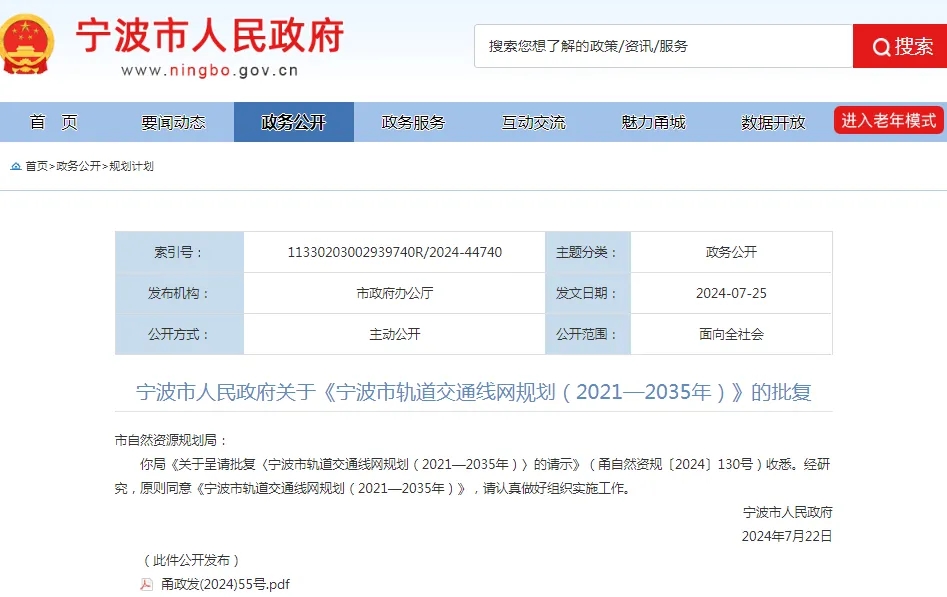Click the 宁波市人民政府 site title

[210, 36]
